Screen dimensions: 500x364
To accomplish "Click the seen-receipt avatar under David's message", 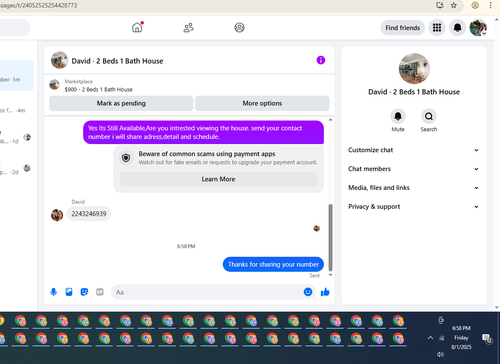I will coord(317,228).
